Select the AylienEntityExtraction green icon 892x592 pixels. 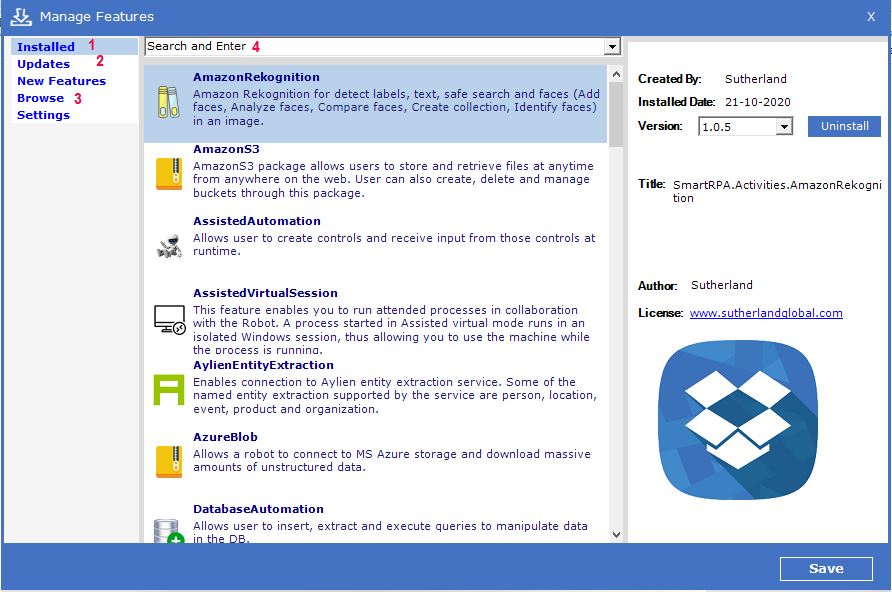click(x=168, y=389)
